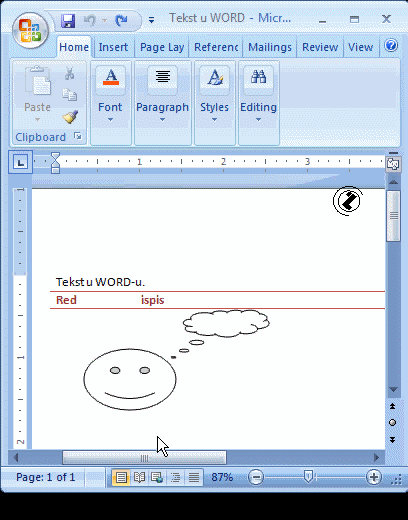
Task: Open Customize Quick Access Toolbar dropdown
Action: (151, 21)
